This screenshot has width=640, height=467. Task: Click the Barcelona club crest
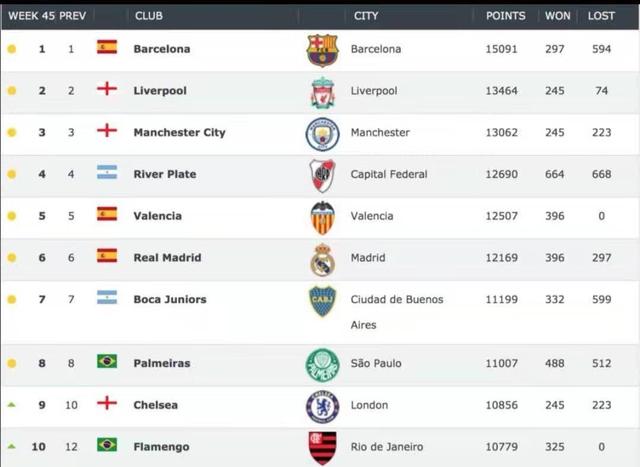322,49
